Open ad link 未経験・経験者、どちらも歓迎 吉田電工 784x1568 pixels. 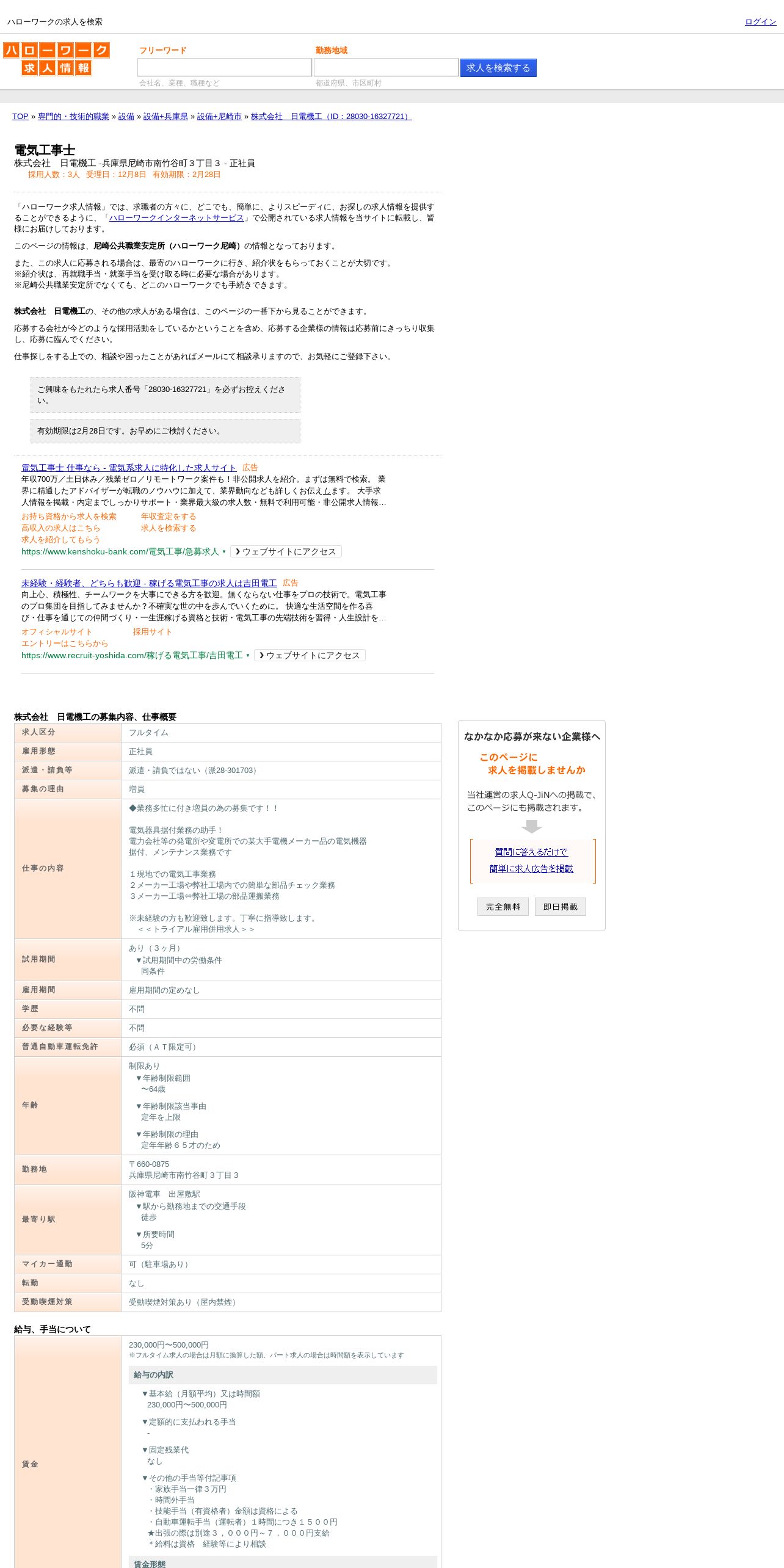pos(149,583)
